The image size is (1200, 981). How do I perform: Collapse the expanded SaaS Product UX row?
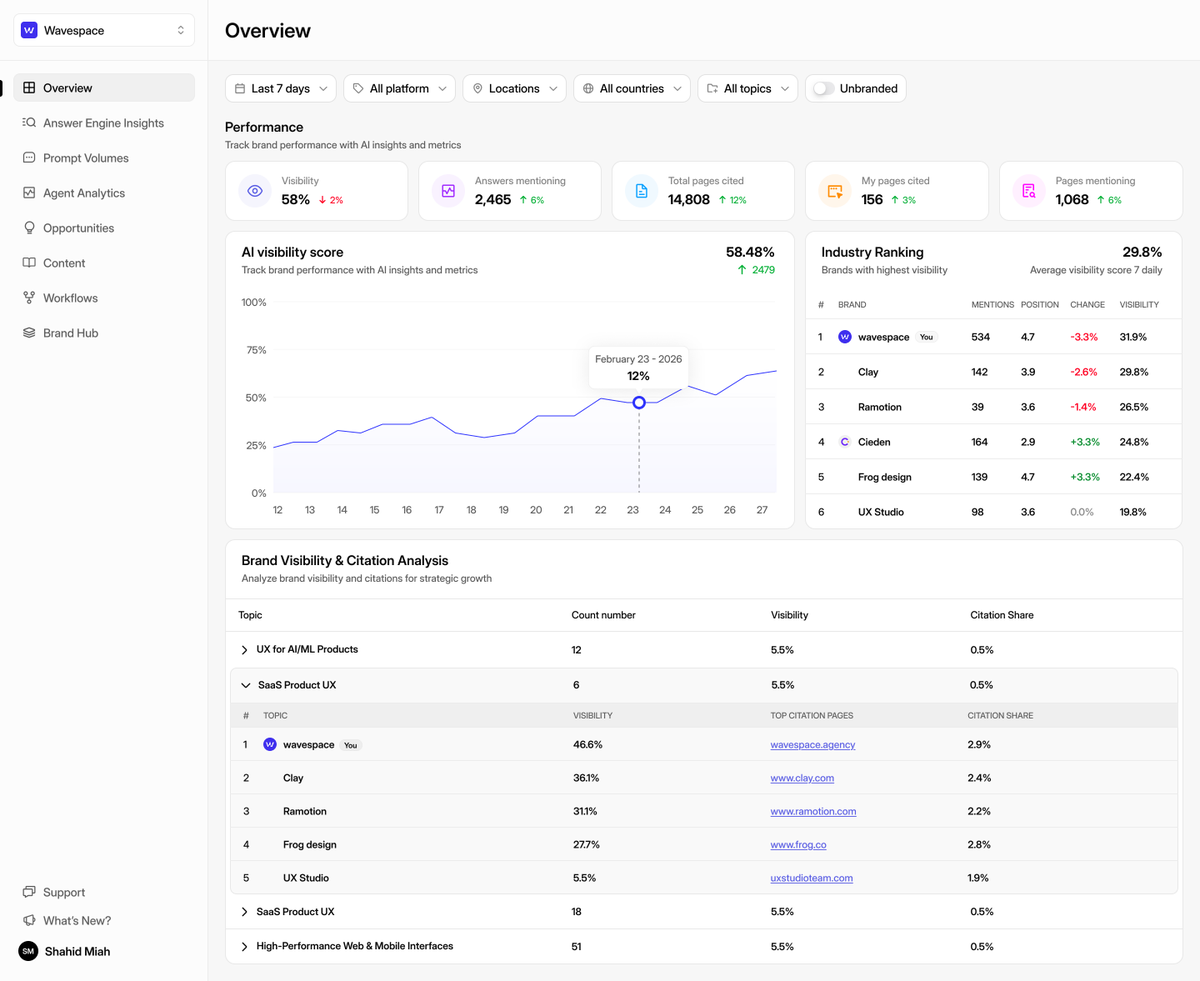246,686
